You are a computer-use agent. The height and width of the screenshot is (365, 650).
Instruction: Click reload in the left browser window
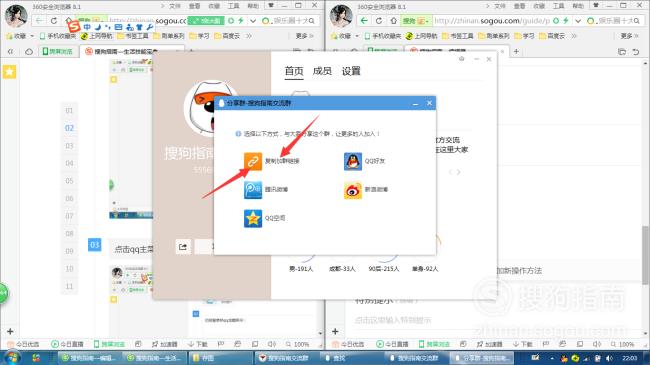point(54,20)
